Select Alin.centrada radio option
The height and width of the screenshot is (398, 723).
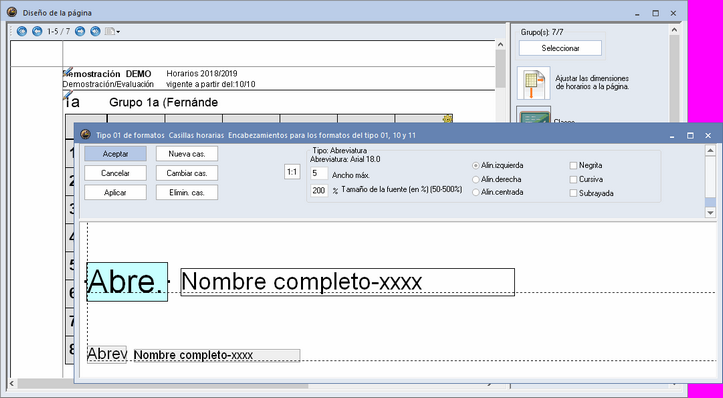tap(476, 193)
